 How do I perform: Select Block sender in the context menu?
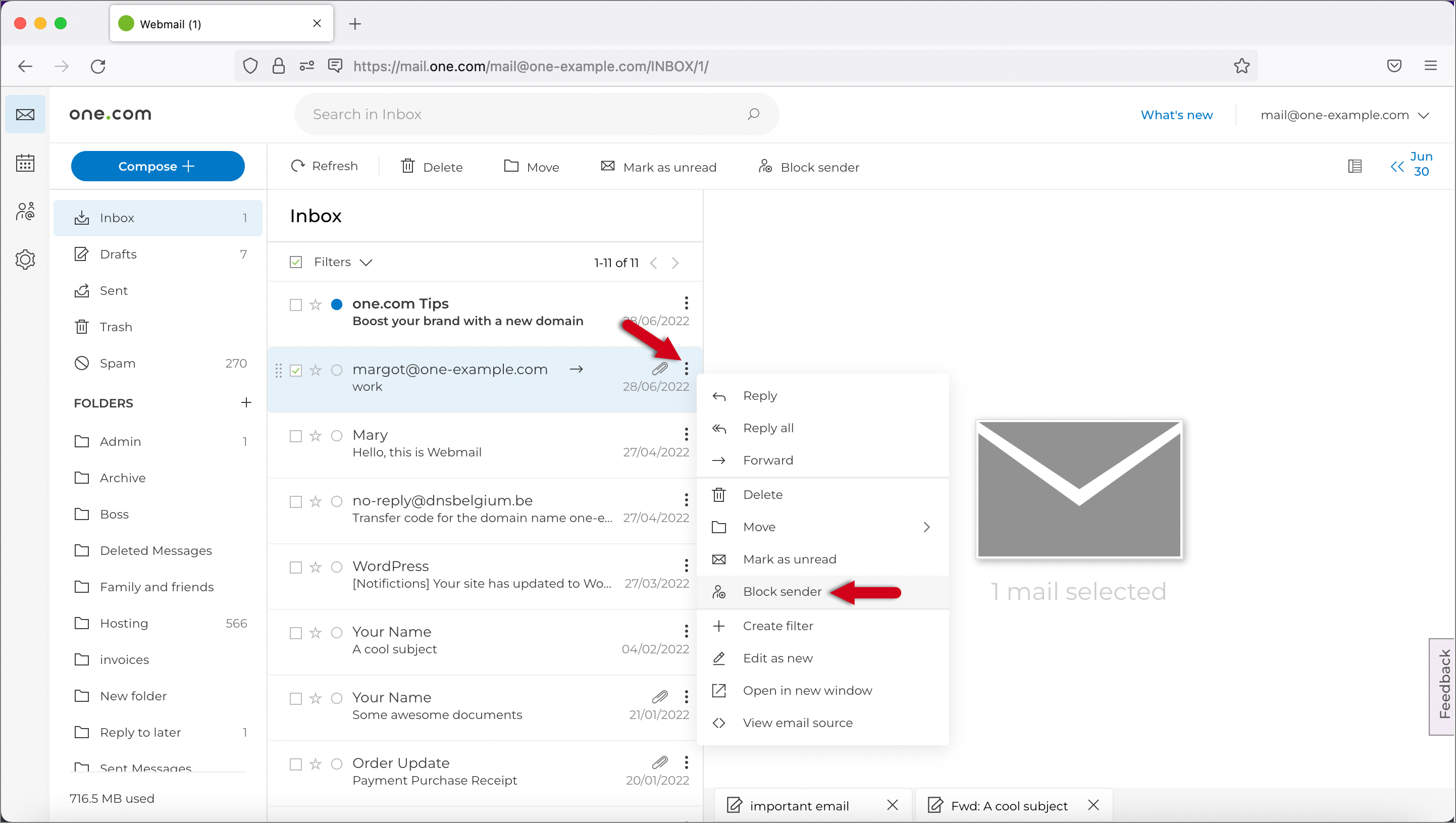pyautogui.click(x=782, y=591)
